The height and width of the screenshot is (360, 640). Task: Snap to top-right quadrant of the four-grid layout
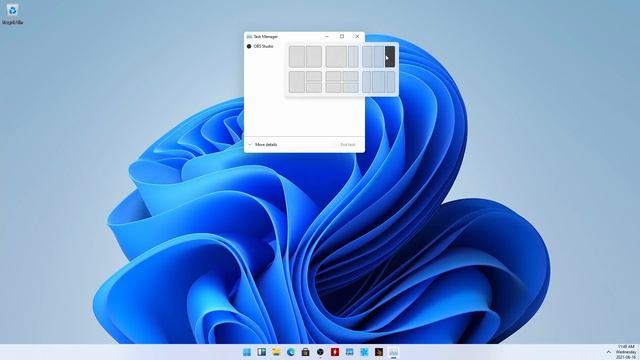coord(351,76)
